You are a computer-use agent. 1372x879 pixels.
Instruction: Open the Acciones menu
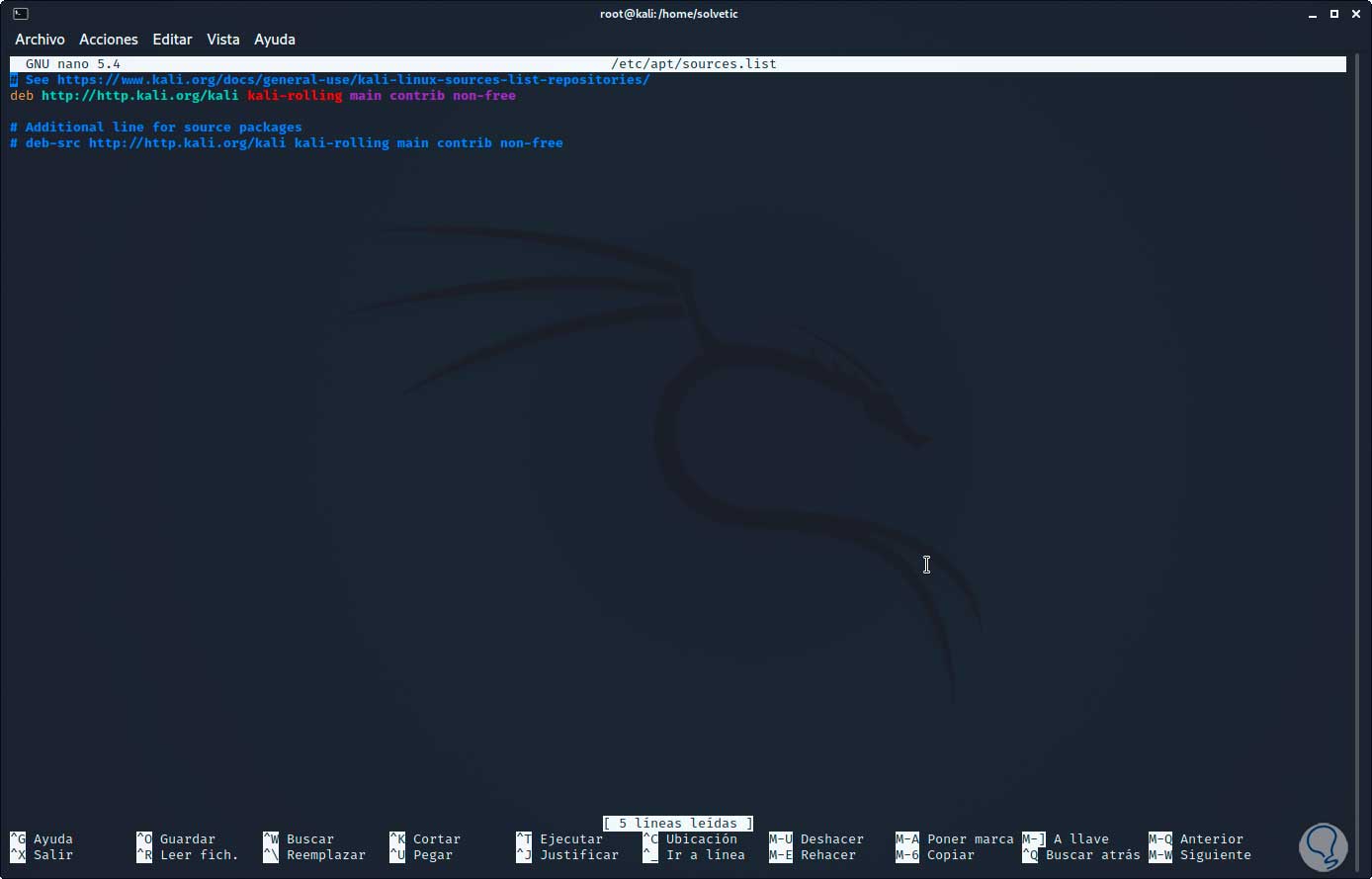[109, 40]
